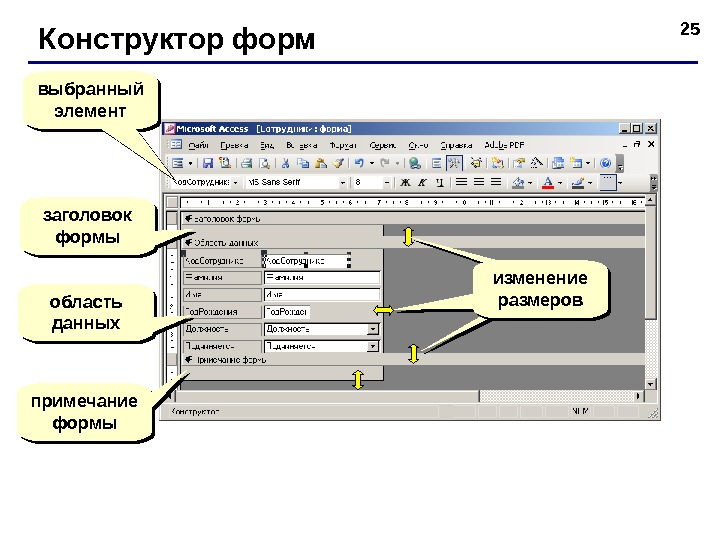Cut selection with the scissors icon
720x540 pixels.
pos(285,163)
